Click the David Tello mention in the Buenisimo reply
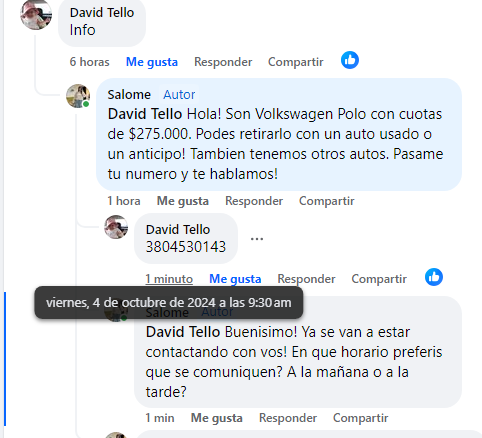The image size is (482, 438). coord(183,332)
